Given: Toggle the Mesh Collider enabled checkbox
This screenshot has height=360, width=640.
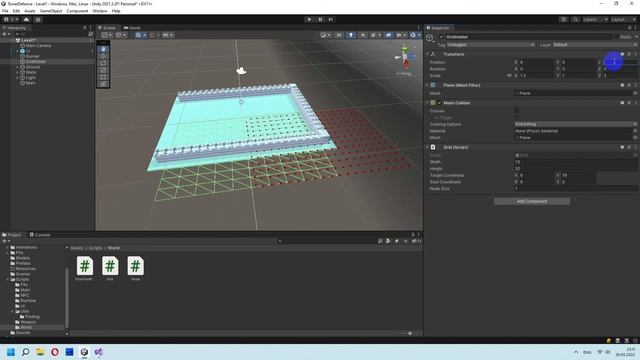Looking at the screenshot, I should click(x=439, y=103).
